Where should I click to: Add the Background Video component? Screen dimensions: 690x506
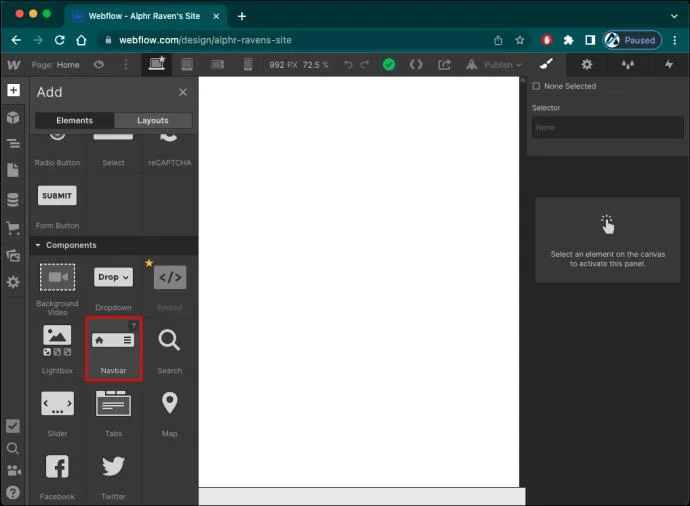[x=57, y=288]
